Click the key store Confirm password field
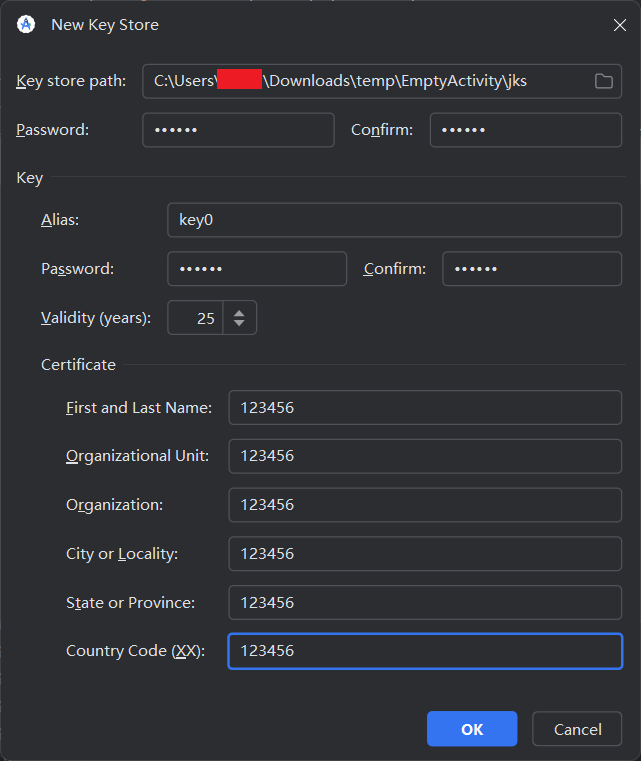The height and width of the screenshot is (761, 641). tap(525, 130)
